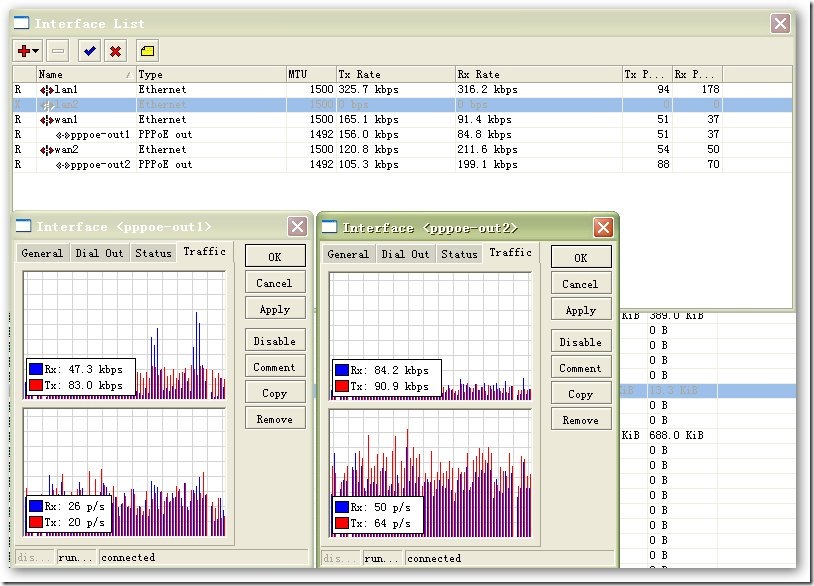
Task: Click Comment in pppoe-out1 dialog
Action: coord(275,367)
